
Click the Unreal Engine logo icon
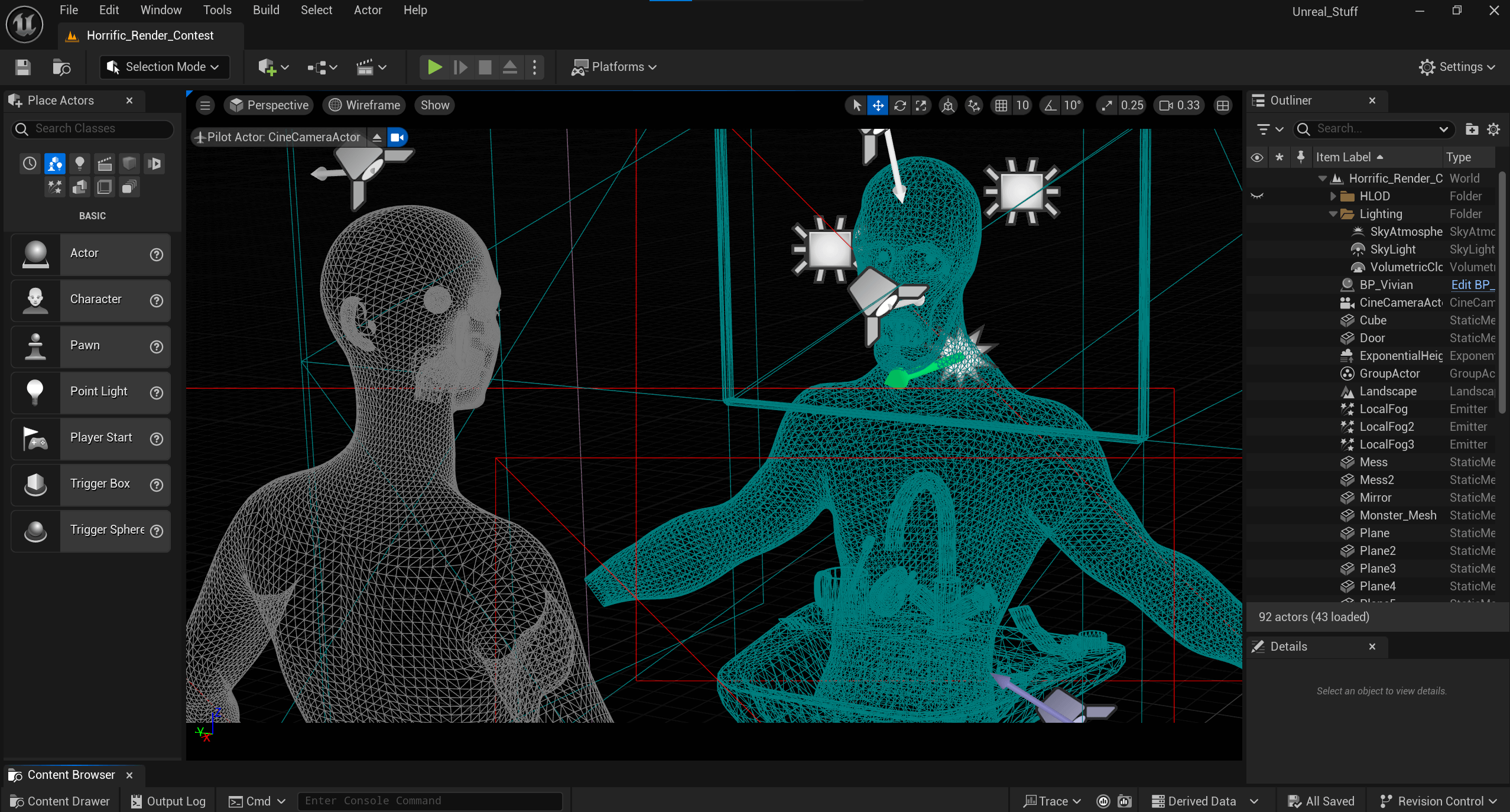(x=24, y=24)
